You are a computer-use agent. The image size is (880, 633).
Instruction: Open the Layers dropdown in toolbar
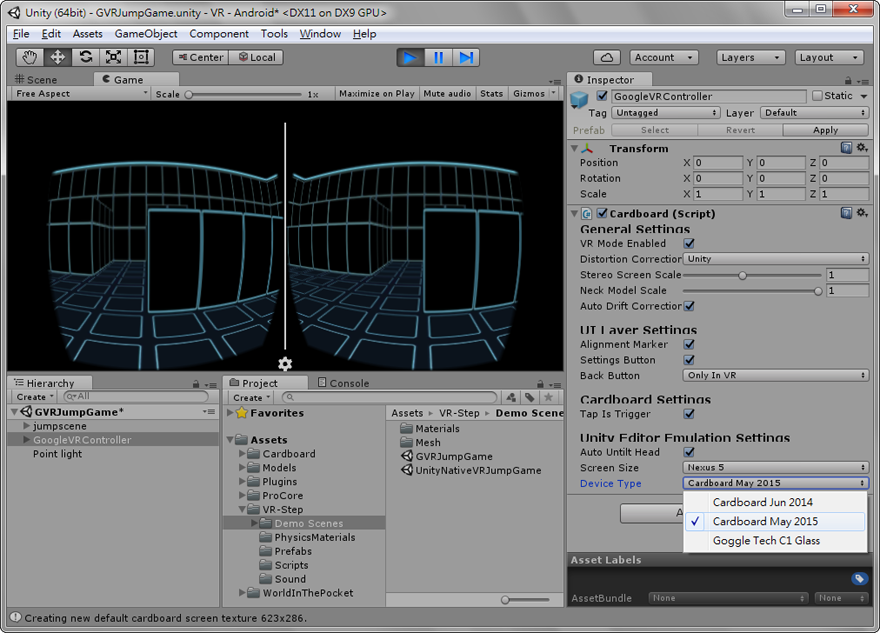(x=750, y=57)
